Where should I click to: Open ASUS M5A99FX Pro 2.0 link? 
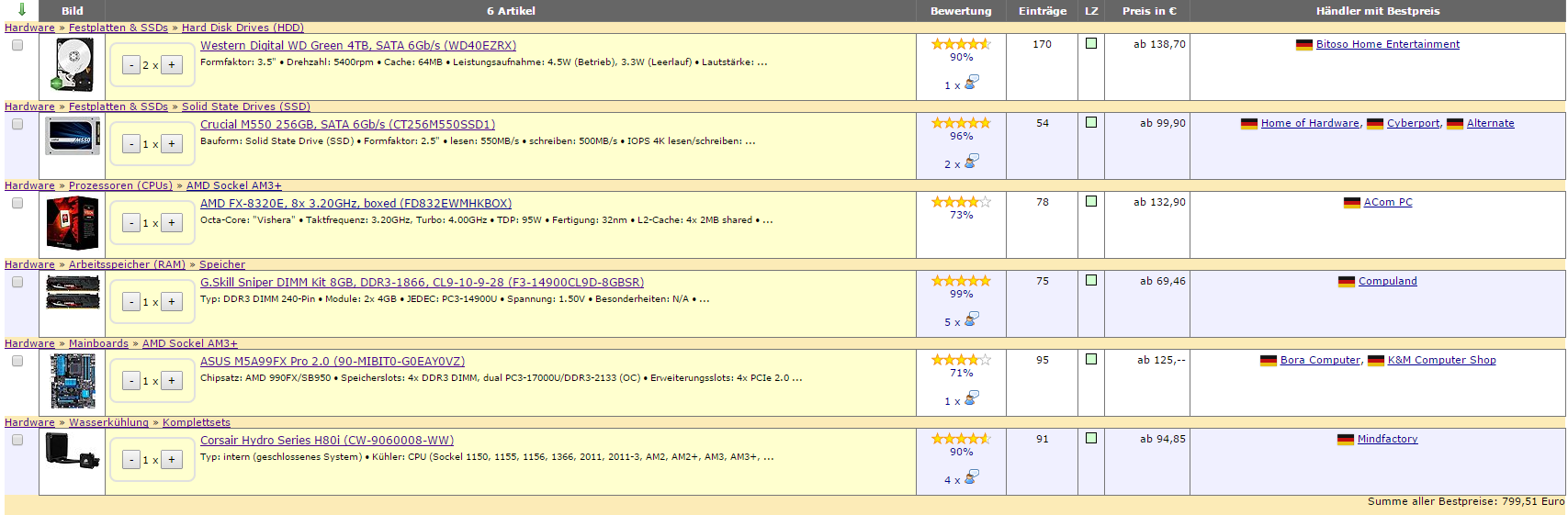click(x=333, y=362)
